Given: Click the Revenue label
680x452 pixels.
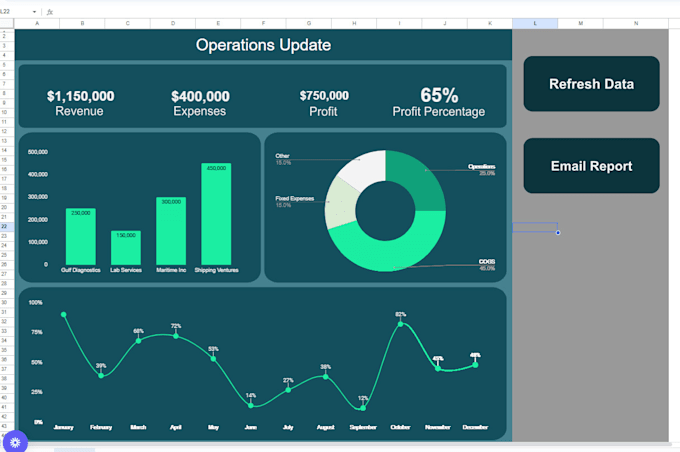Looking at the screenshot, I should coord(79,111).
